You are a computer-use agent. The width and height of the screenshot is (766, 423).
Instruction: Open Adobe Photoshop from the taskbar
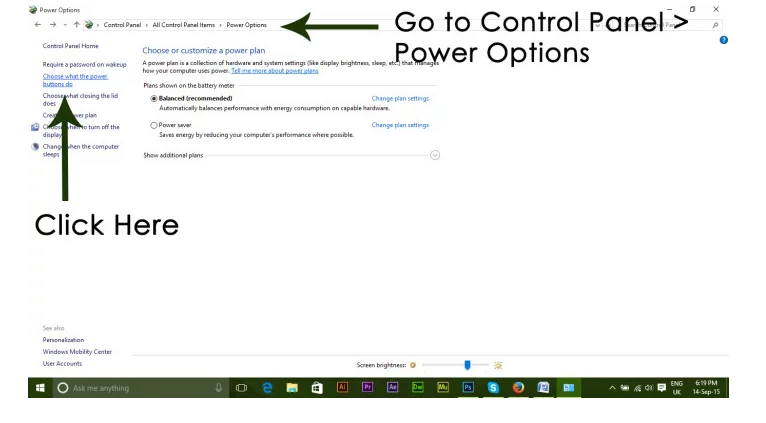tap(467, 388)
